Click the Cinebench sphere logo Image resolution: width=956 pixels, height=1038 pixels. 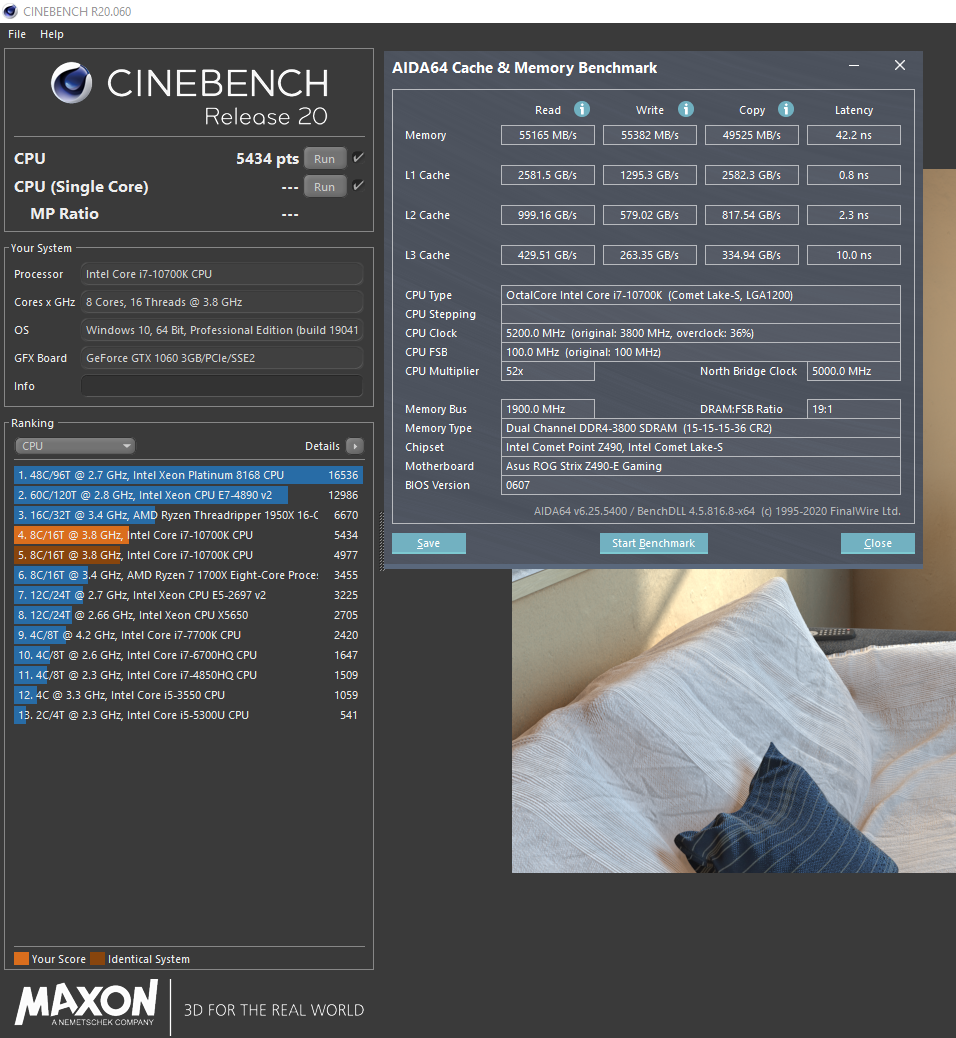pyautogui.click(x=72, y=83)
